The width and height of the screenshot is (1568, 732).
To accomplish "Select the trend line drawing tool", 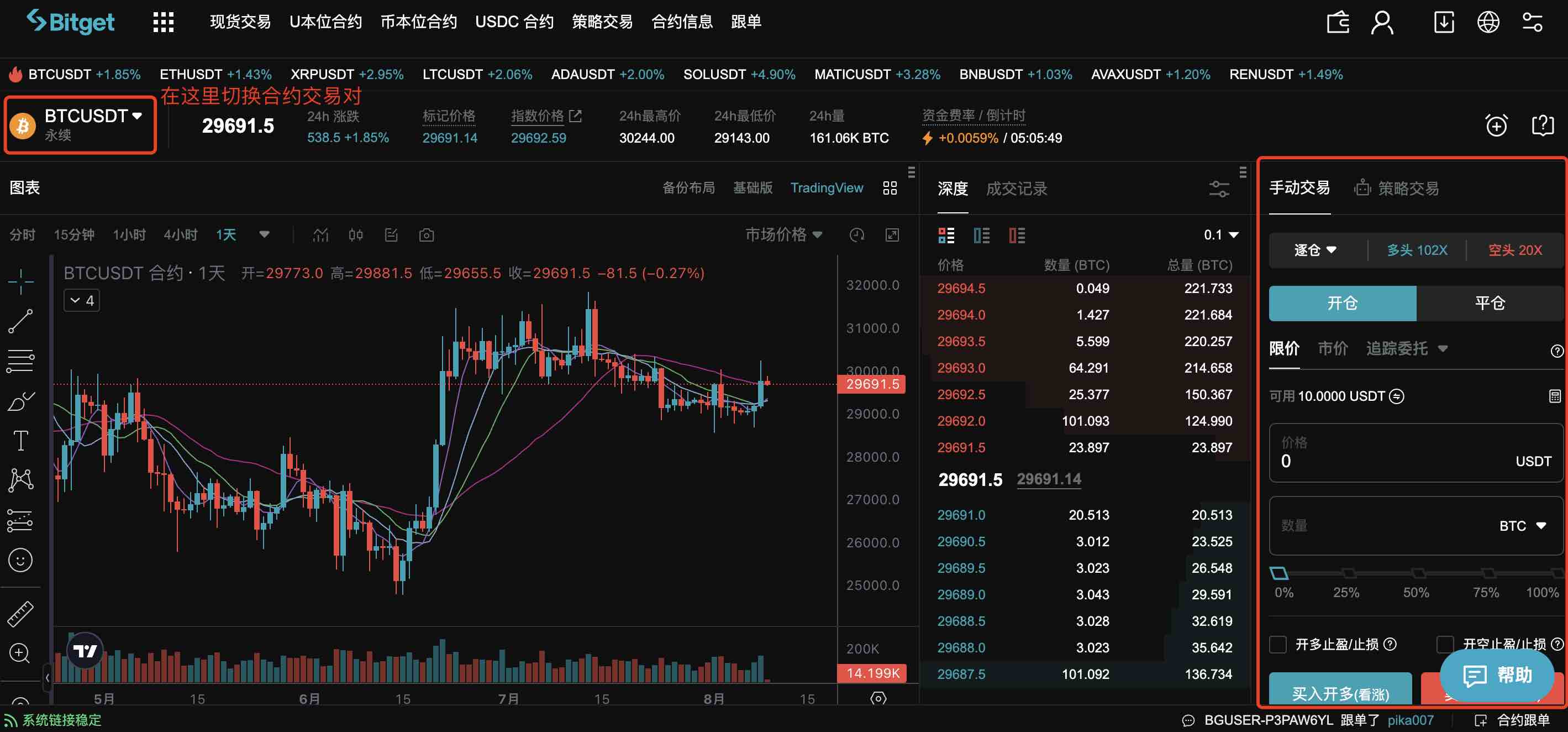I will [x=20, y=322].
